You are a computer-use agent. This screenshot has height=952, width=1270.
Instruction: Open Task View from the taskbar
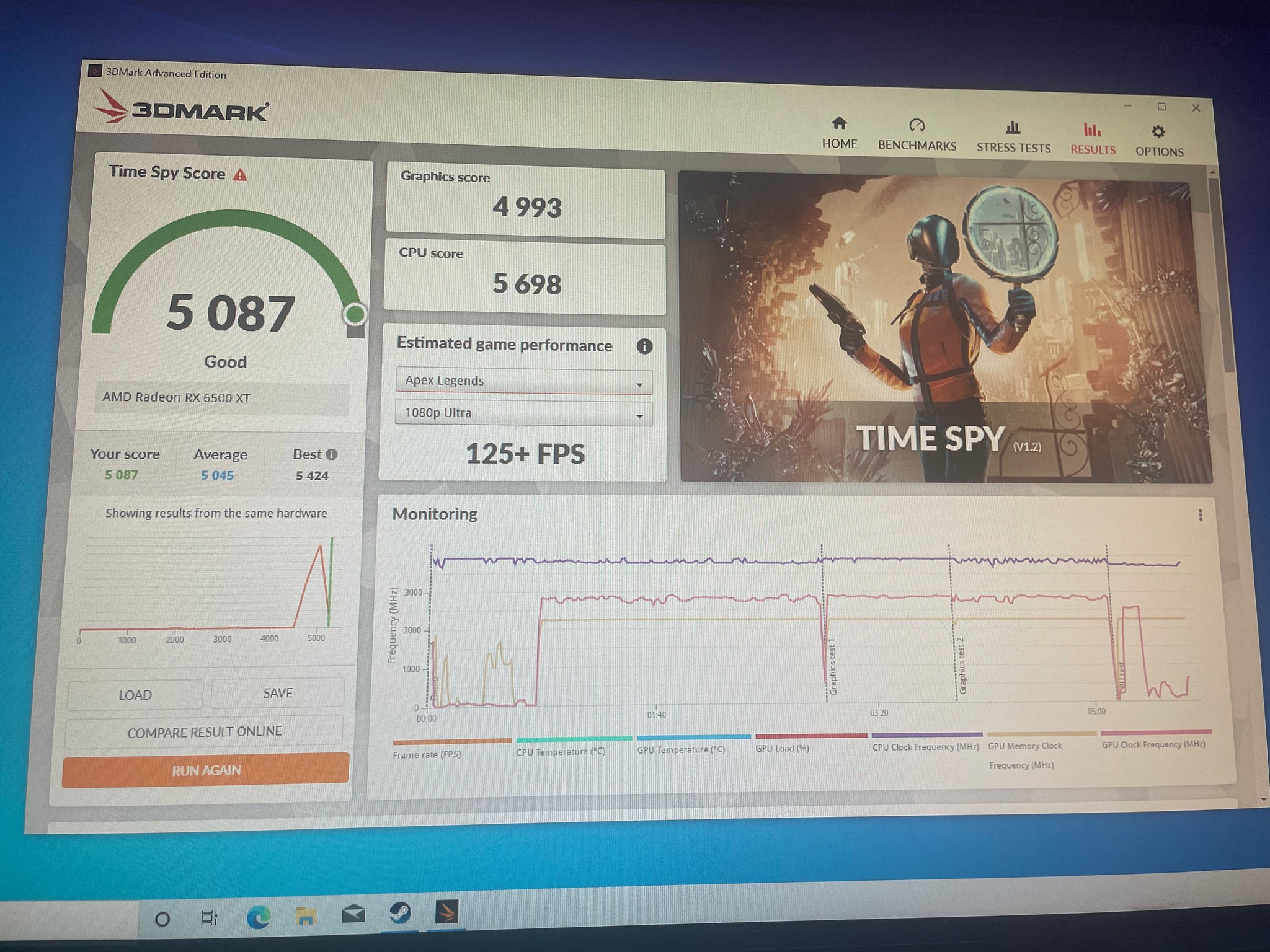(x=209, y=918)
